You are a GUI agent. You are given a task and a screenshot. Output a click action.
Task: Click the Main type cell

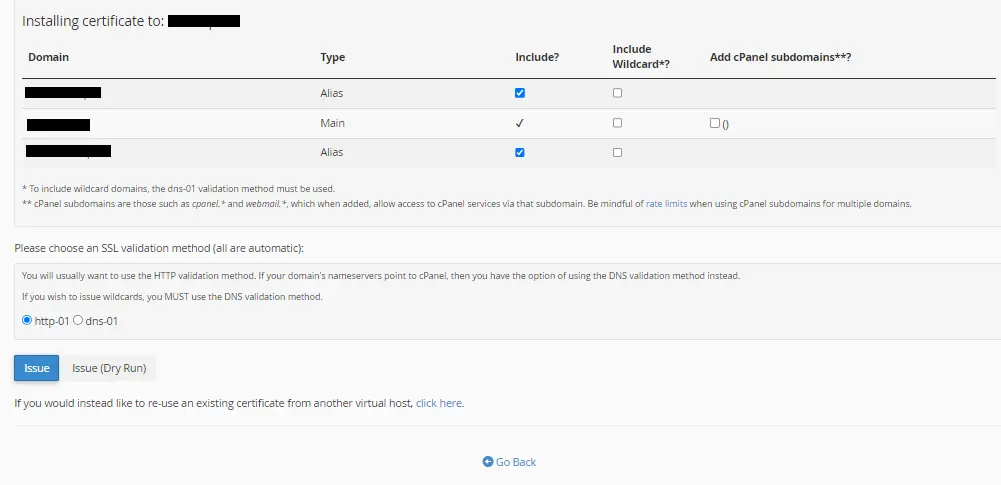tap(333, 123)
